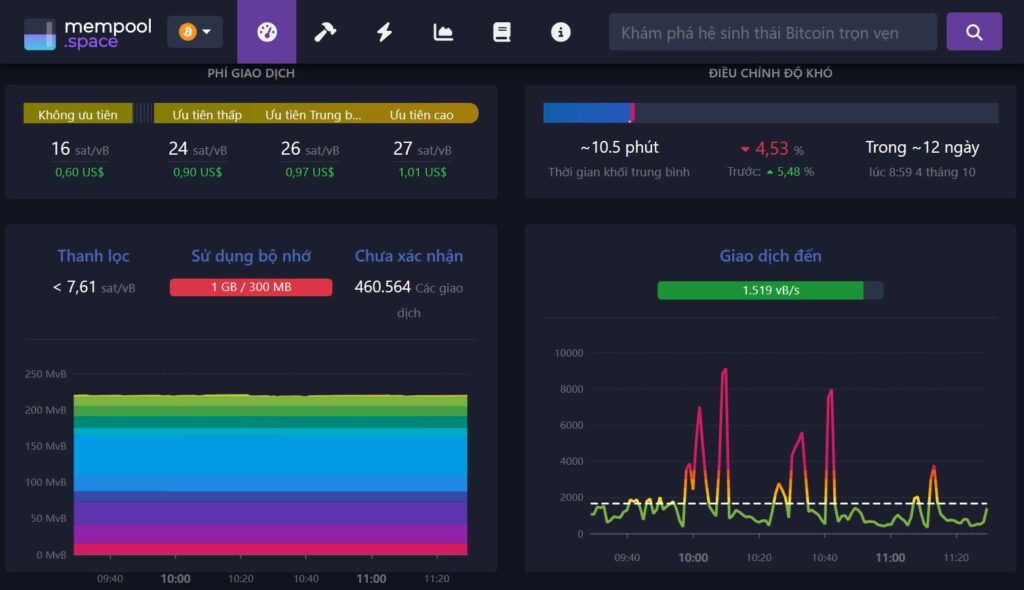Open the Lightning bolt icon page
Viewport: 1024px width, 590px height.
pyautogui.click(x=384, y=32)
